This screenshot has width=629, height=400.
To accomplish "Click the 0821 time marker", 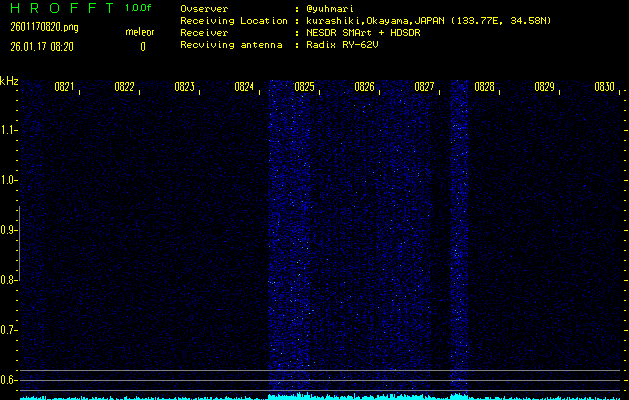I will [64, 87].
